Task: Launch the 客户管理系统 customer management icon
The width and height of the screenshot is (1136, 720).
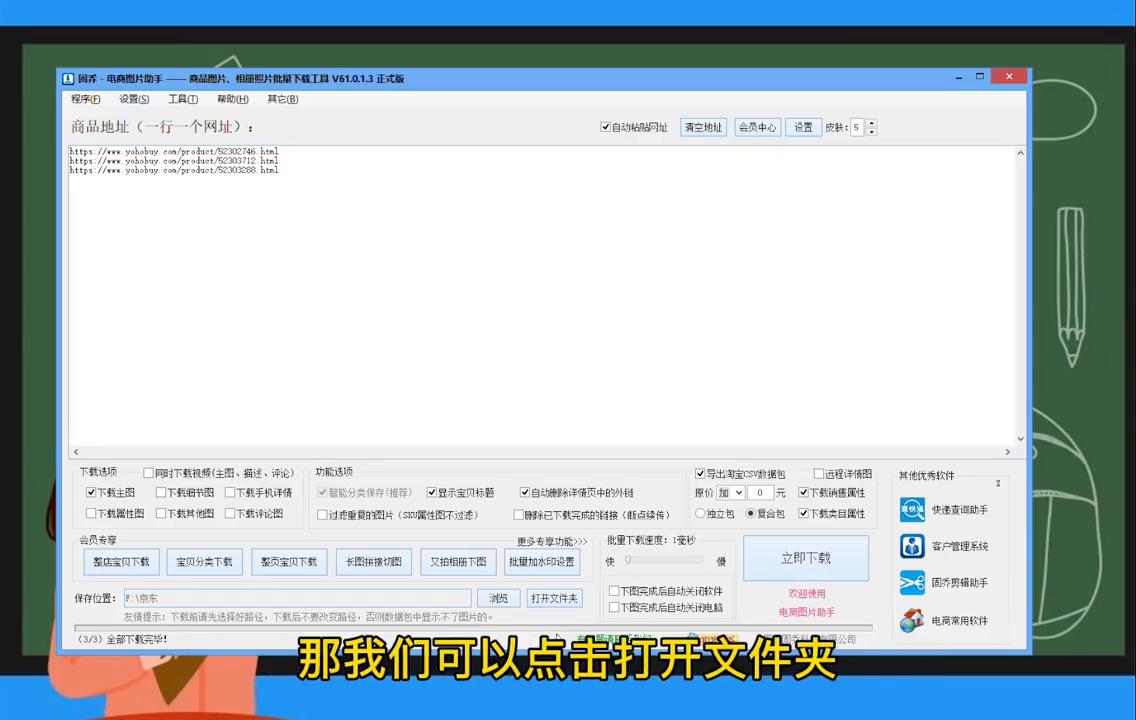Action: point(912,545)
